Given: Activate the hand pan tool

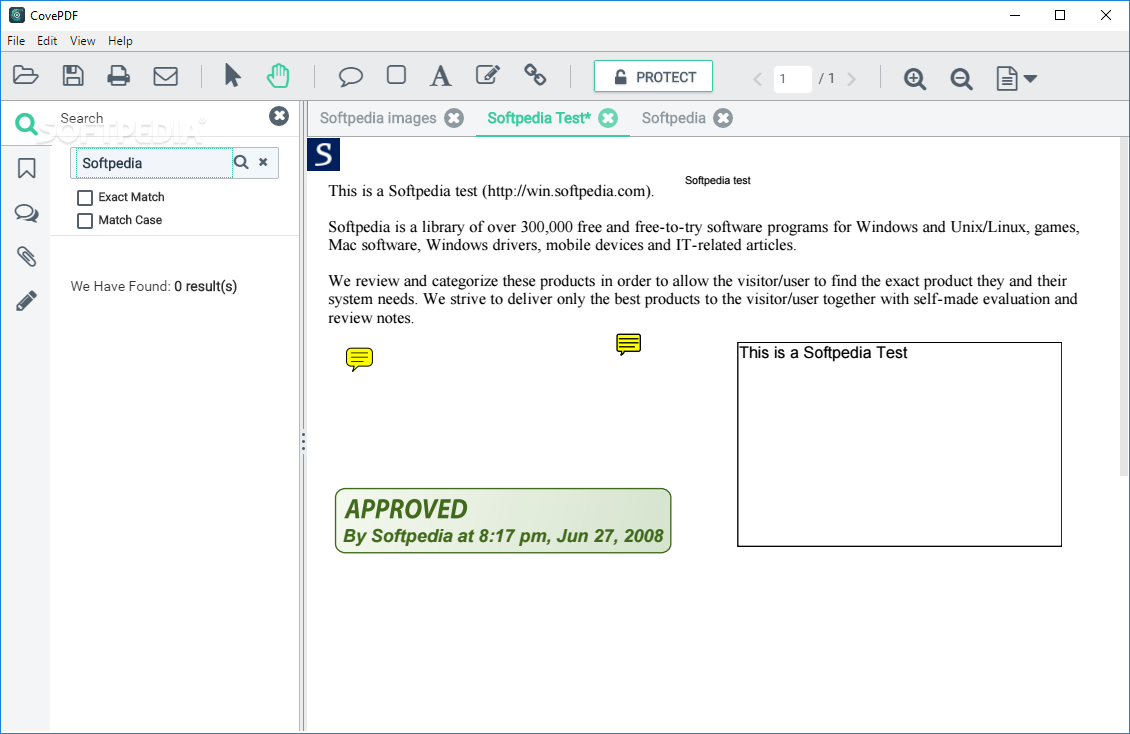Looking at the screenshot, I should click(278, 76).
